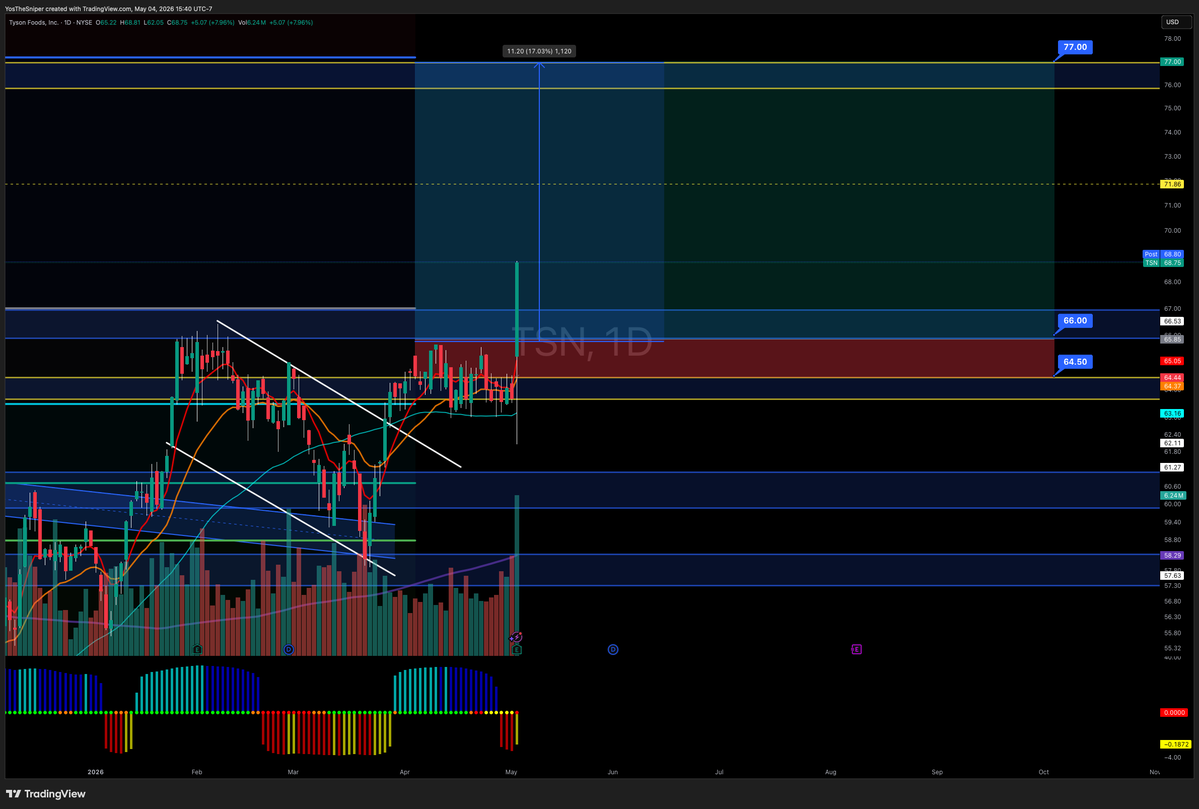Click the close value C68.75 in header
This screenshot has width=1199, height=809.
(x=177, y=22)
